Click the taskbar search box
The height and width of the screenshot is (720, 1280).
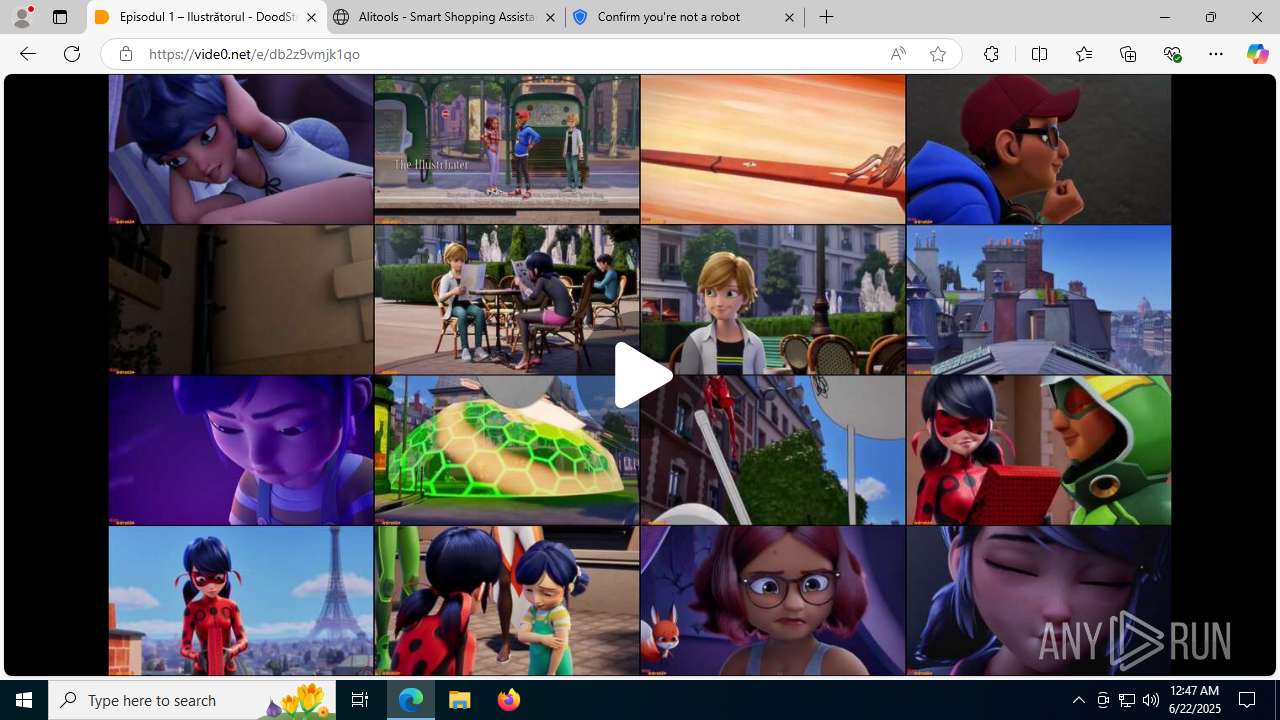tap(193, 700)
